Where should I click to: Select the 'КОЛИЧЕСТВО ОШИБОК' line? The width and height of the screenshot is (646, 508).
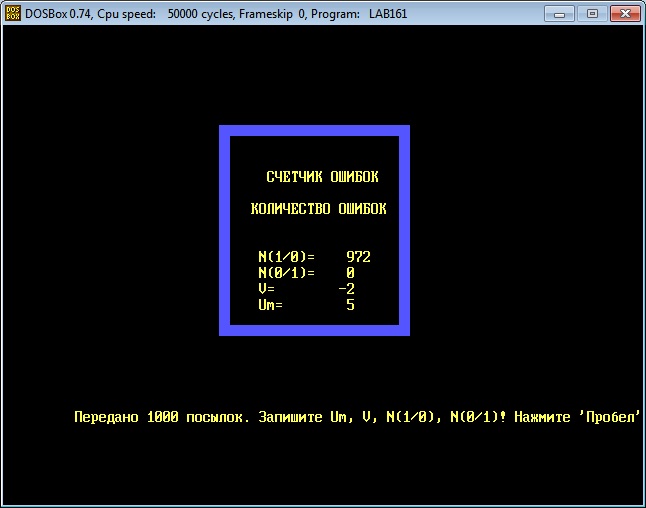tap(318, 209)
